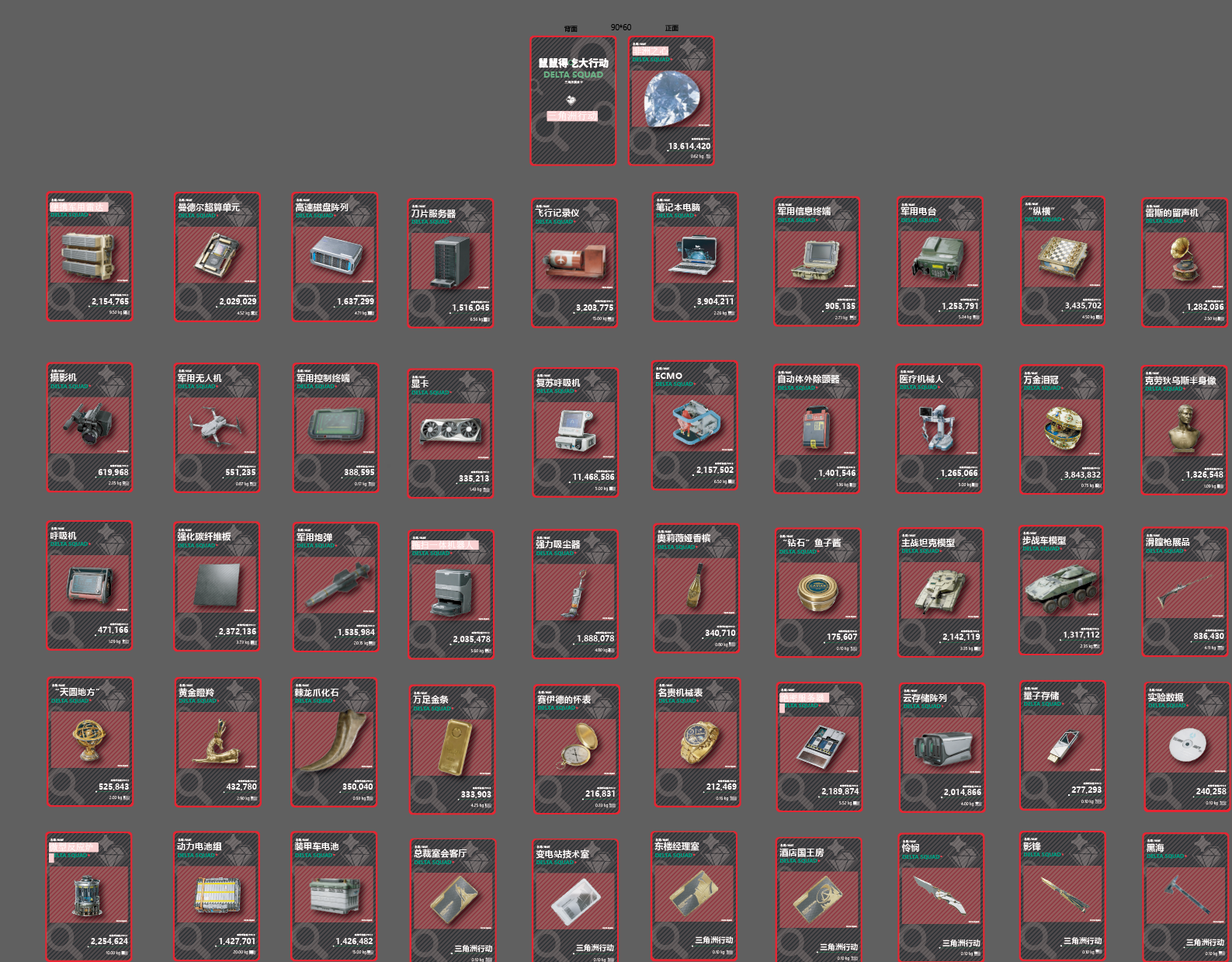
Task: Click the pocket watch image on 赛伊德的怀表 card
Action: tap(577, 745)
